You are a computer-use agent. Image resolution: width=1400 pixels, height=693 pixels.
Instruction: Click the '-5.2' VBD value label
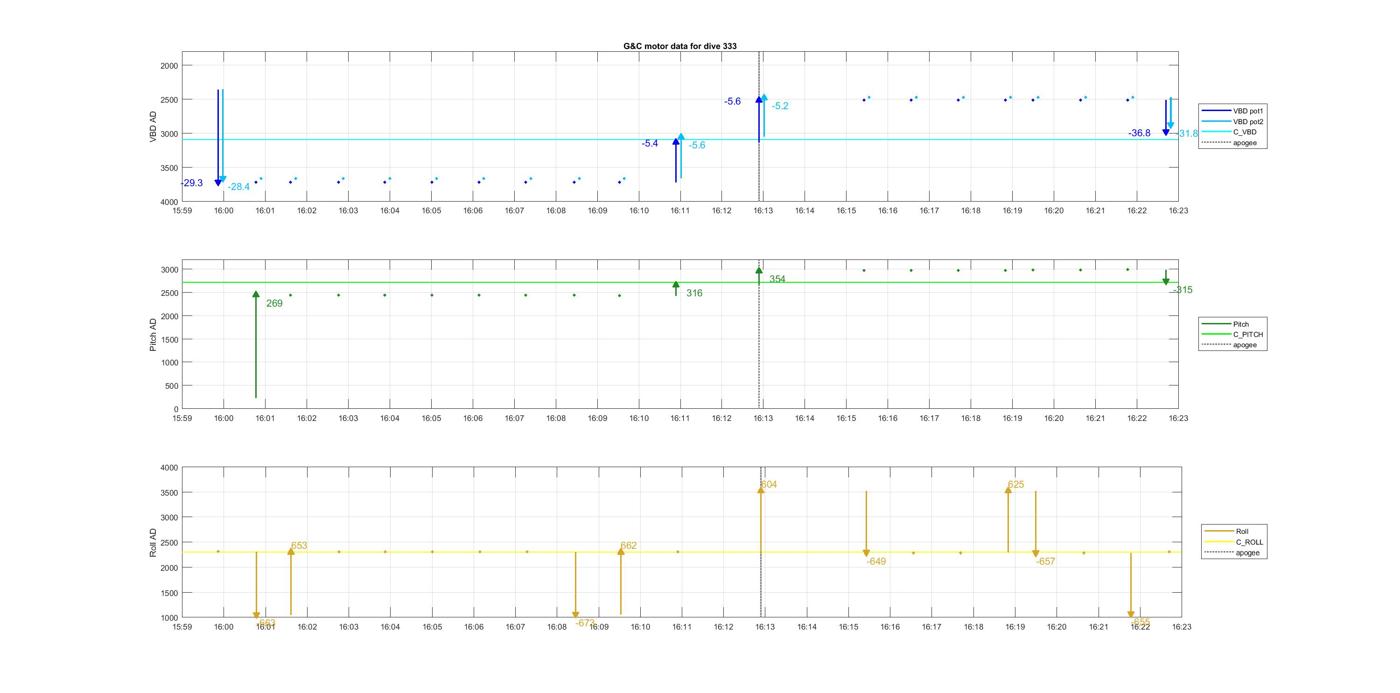[780, 106]
